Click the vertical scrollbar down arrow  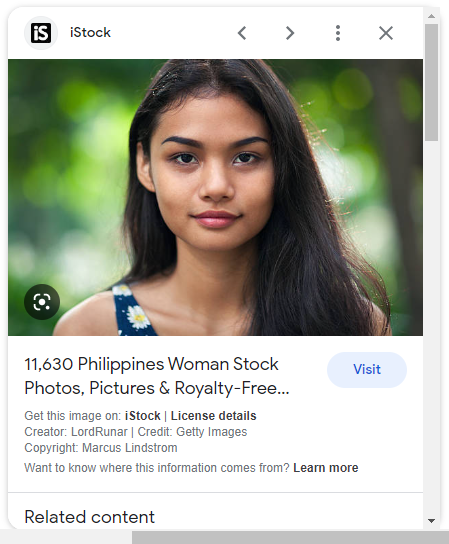click(431, 520)
